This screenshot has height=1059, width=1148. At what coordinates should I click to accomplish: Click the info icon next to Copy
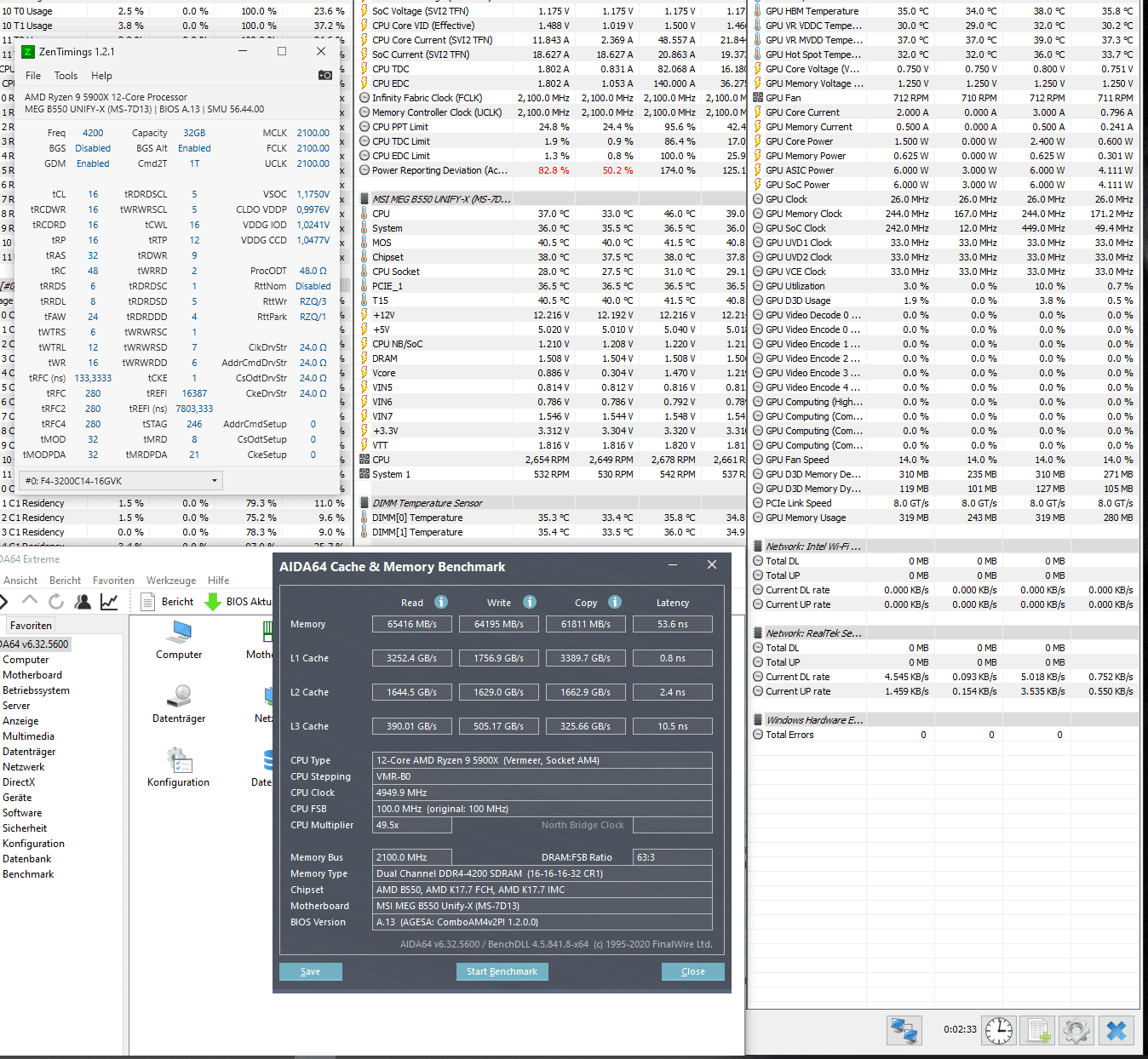[x=615, y=602]
